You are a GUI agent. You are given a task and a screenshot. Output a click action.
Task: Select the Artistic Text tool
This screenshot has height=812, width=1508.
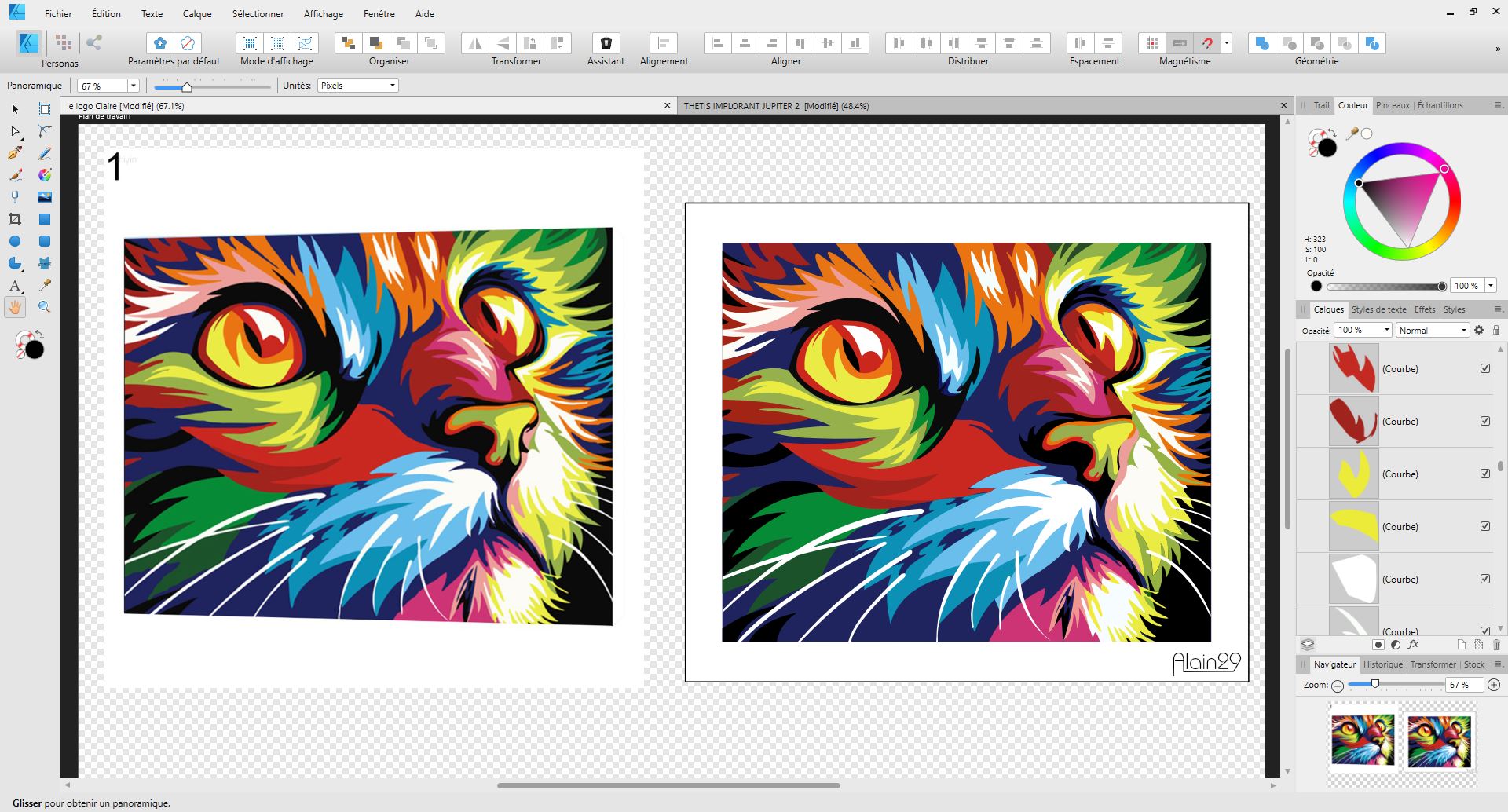[x=15, y=285]
